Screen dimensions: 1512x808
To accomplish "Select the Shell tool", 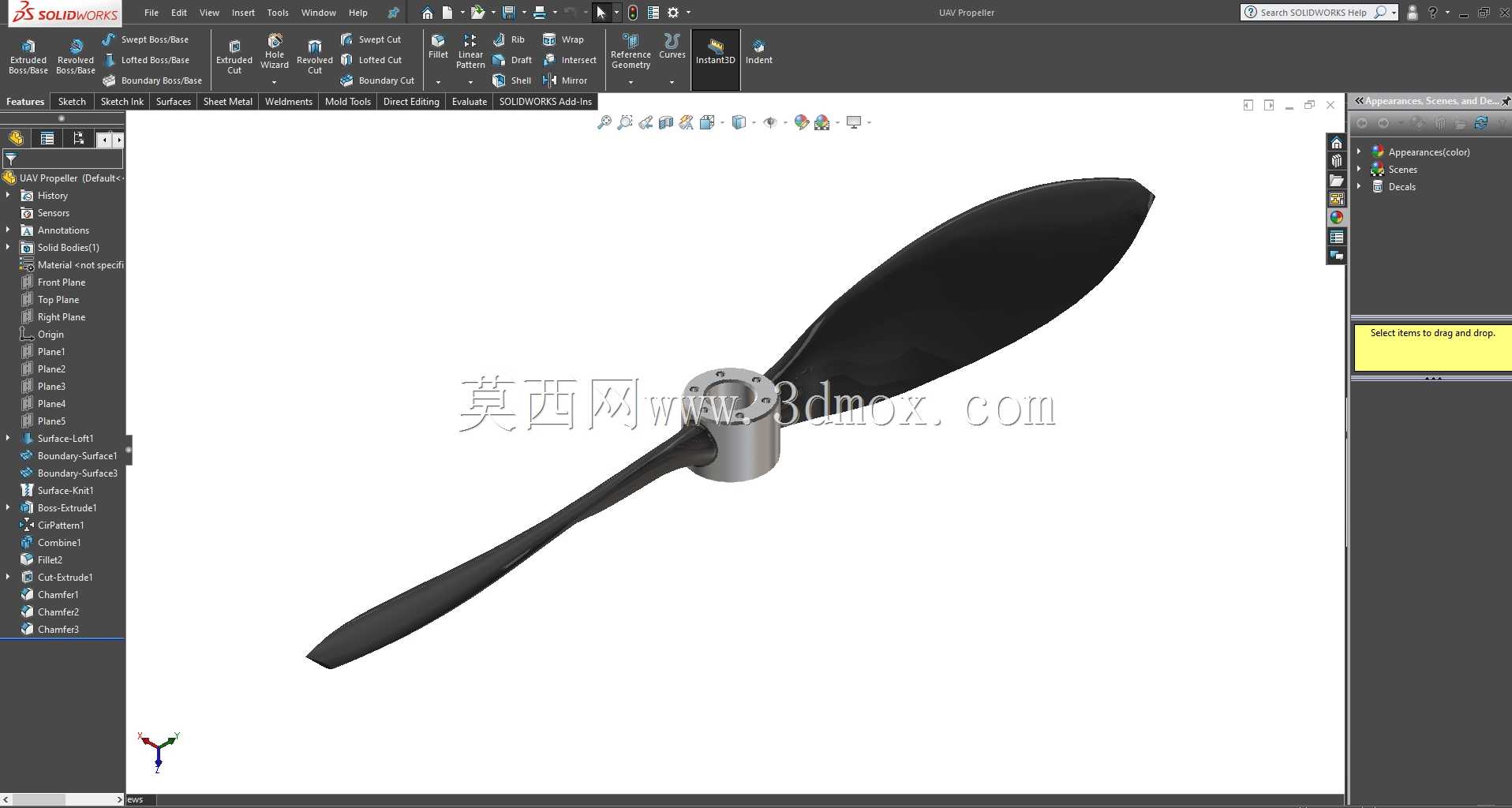I will pyautogui.click(x=511, y=80).
